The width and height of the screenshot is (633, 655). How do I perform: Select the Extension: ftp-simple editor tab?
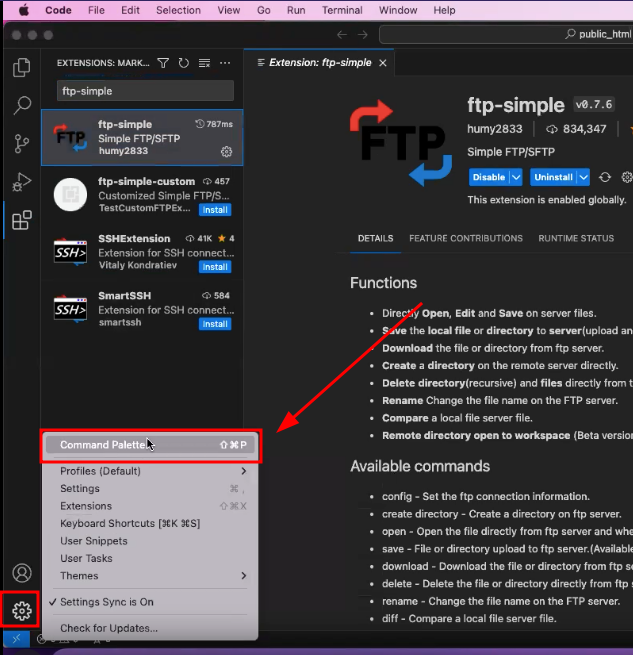tap(319, 63)
